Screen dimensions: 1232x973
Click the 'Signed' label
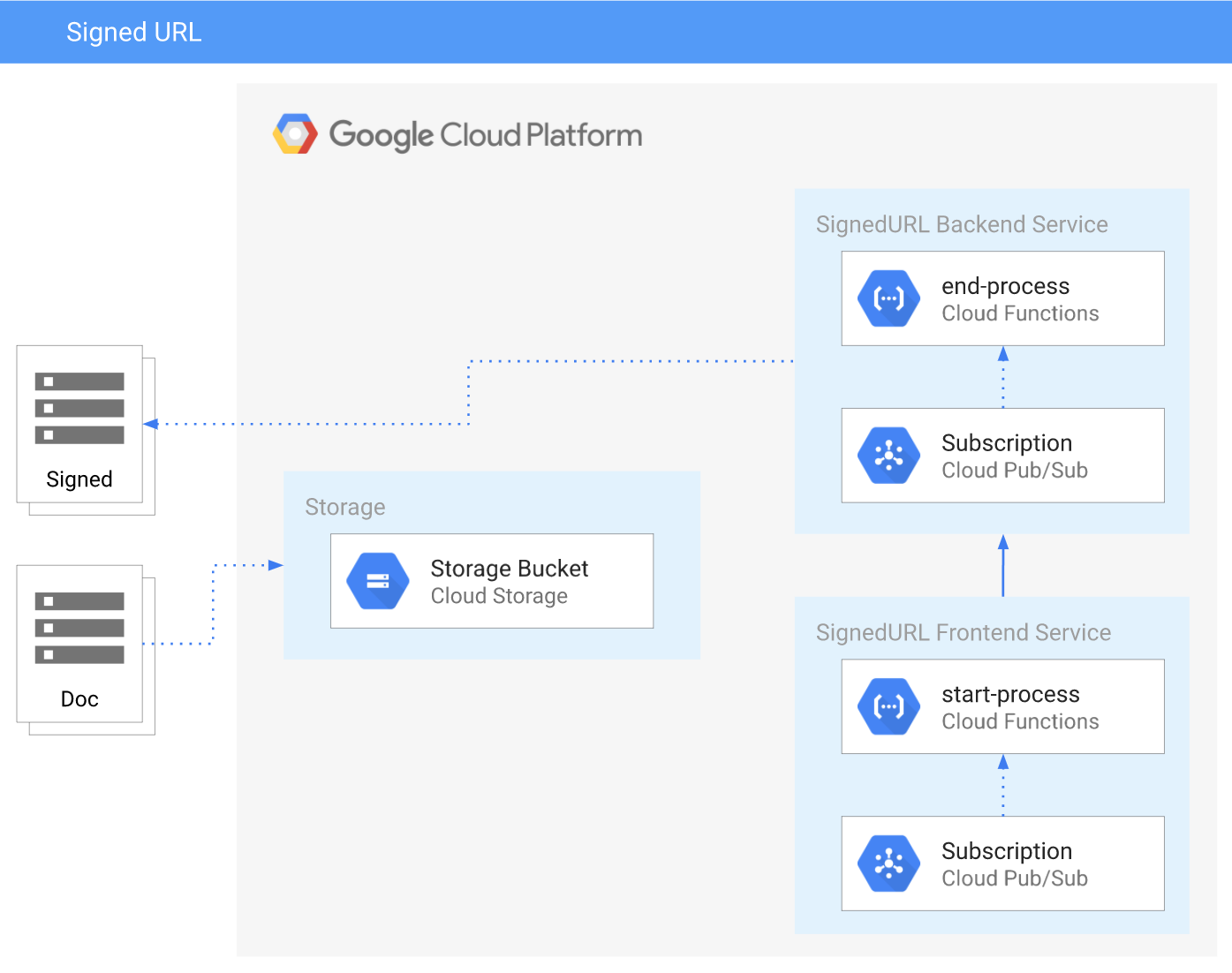(79, 479)
